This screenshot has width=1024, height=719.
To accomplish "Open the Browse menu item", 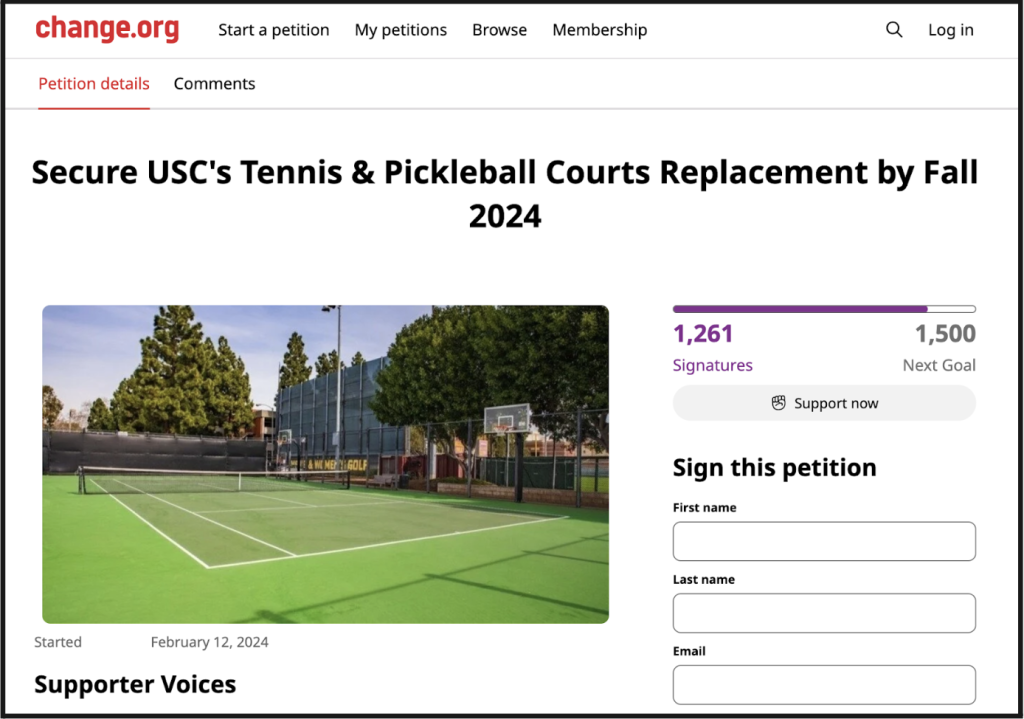I will point(500,30).
